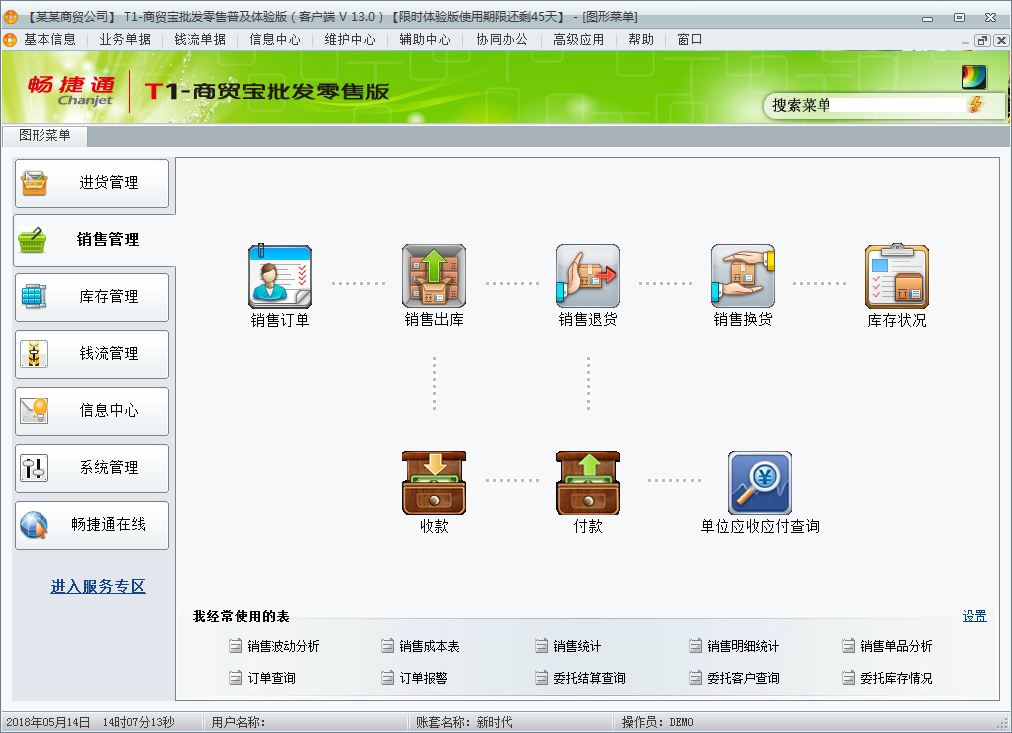Open the 收款 receipt drawer icon

434,483
